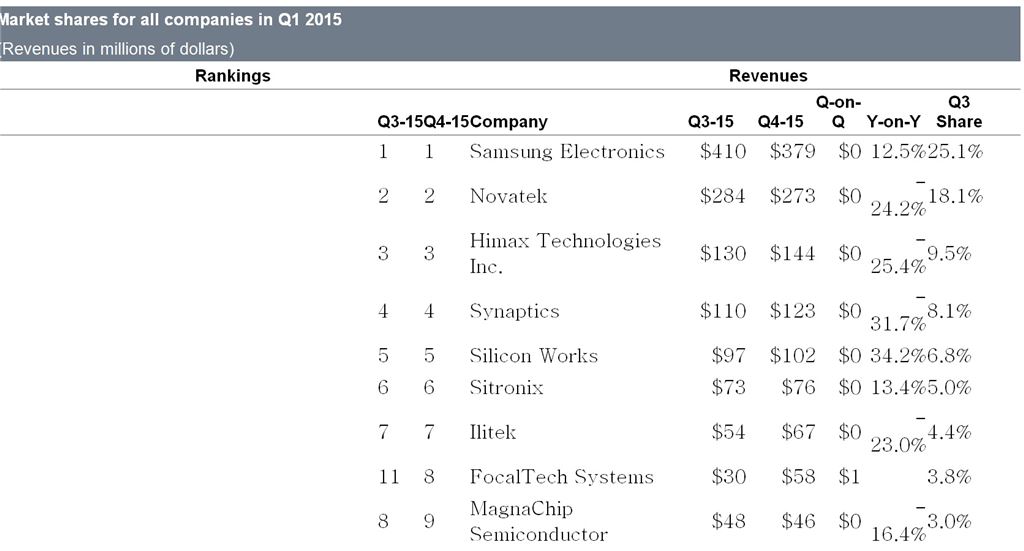This screenshot has height=551, width=1024.
Task: Select the Company column header
Action: tap(509, 122)
